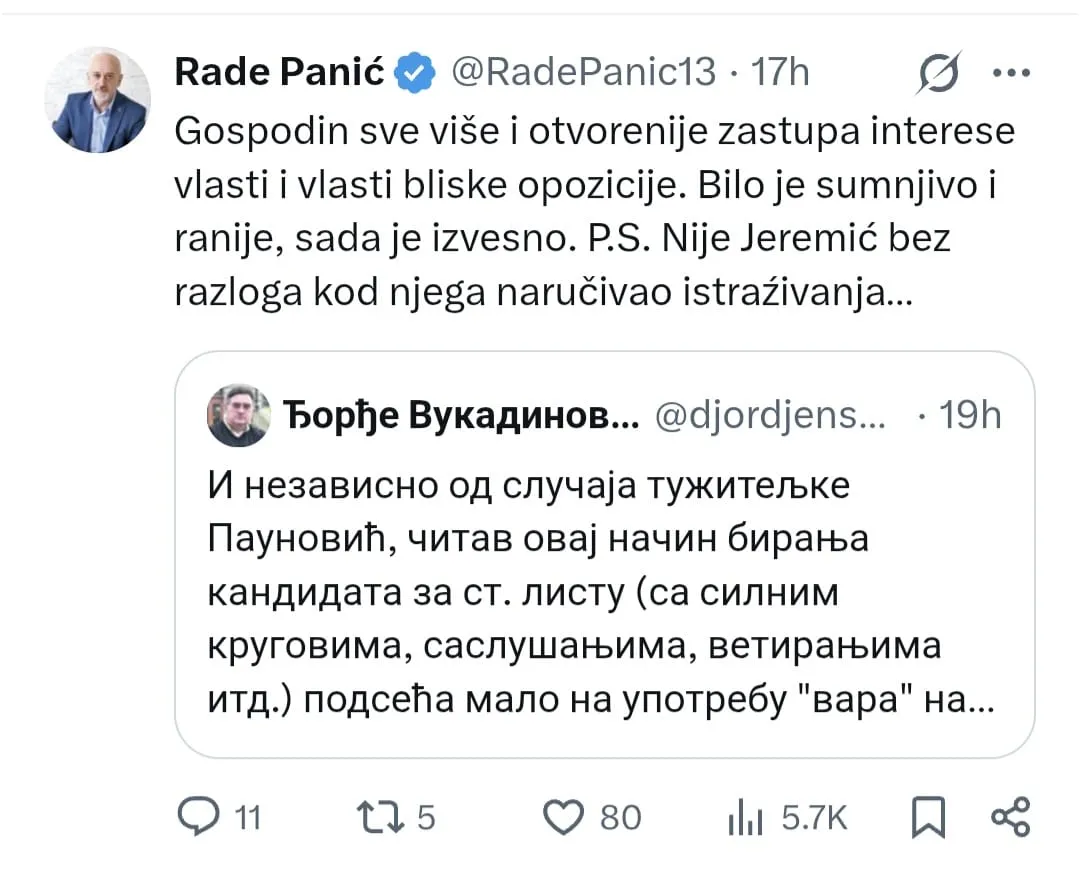Screen dimensions: 1080x874
Task: Expand quoted tweet text about Пауновић
Action: [x=601, y=592]
